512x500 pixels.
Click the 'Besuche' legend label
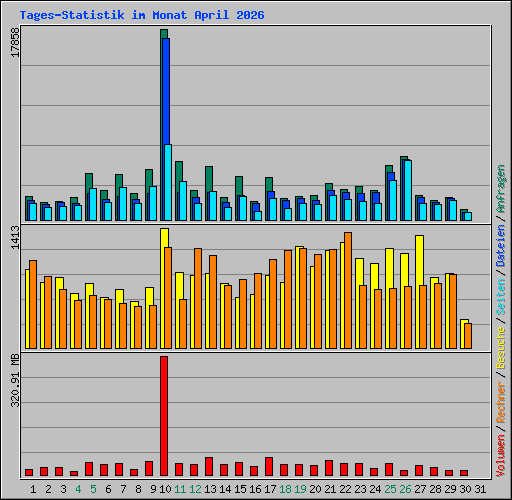point(501,348)
